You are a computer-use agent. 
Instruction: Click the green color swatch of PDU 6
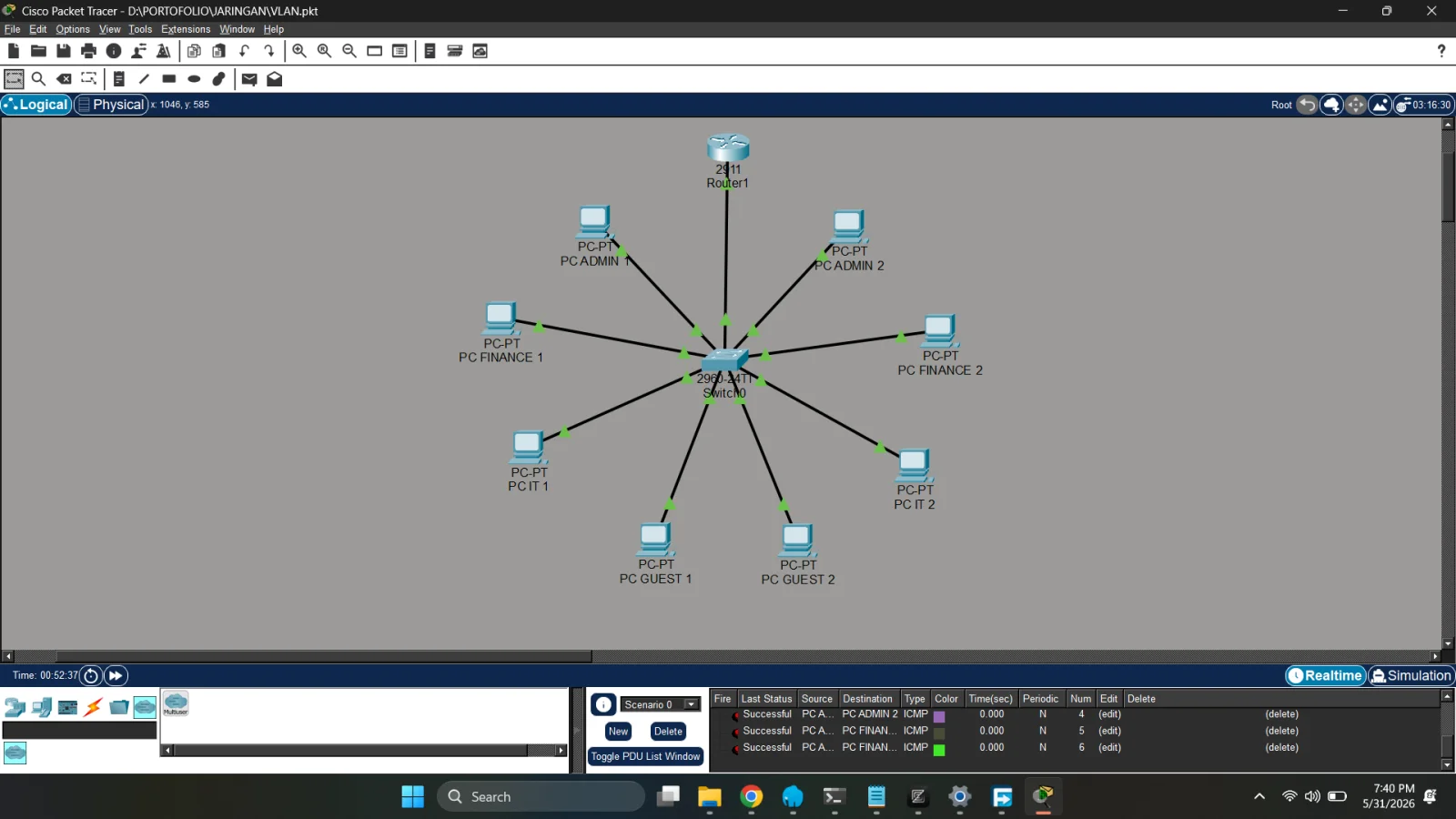[x=939, y=750]
